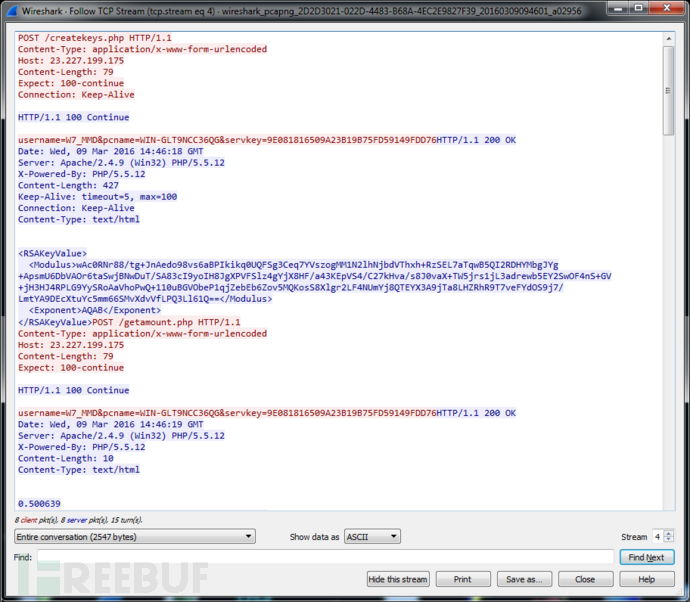Click the 'Content-Length: 427' line
This screenshot has width=690, height=602.
click(68, 186)
